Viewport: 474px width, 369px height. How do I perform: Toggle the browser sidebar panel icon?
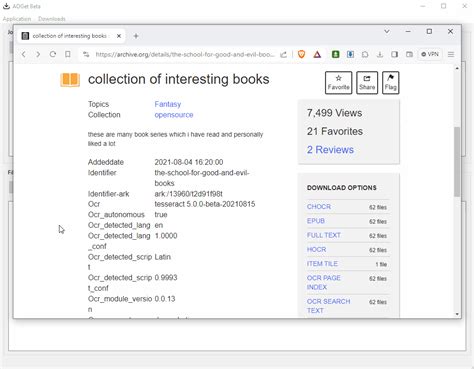click(394, 54)
